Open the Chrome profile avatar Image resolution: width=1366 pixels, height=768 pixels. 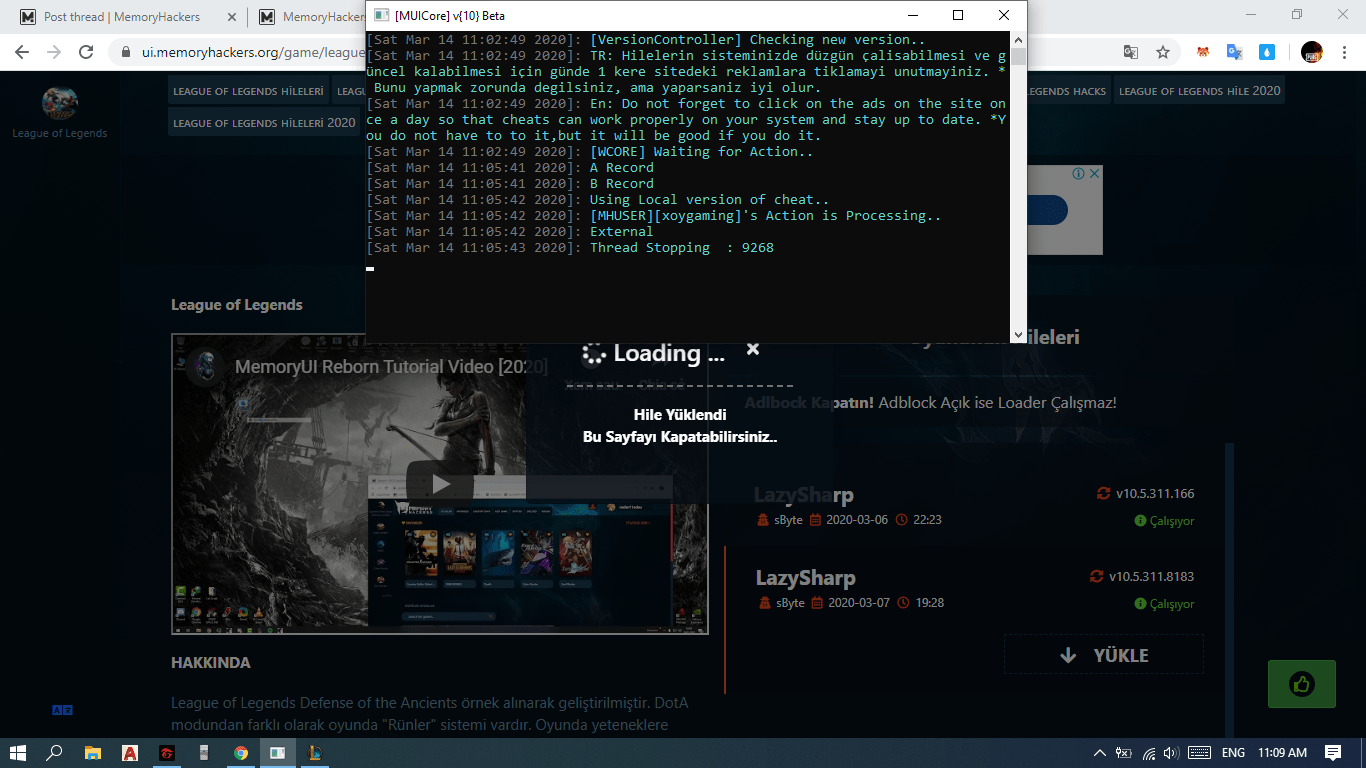(1312, 52)
